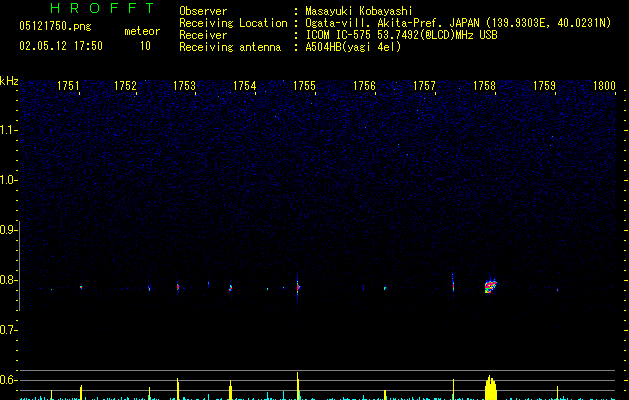Click the 1759 time marker

coord(544,86)
